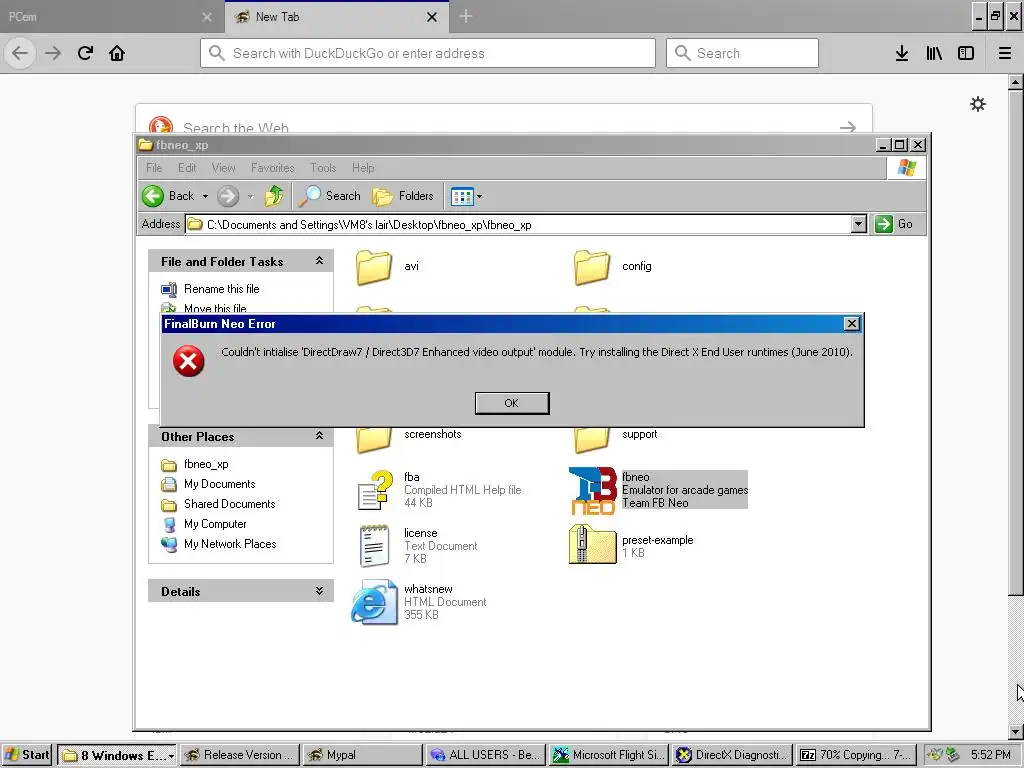The width and height of the screenshot is (1024, 768).
Task: Open the Edit menu in Explorer
Action: point(187,168)
